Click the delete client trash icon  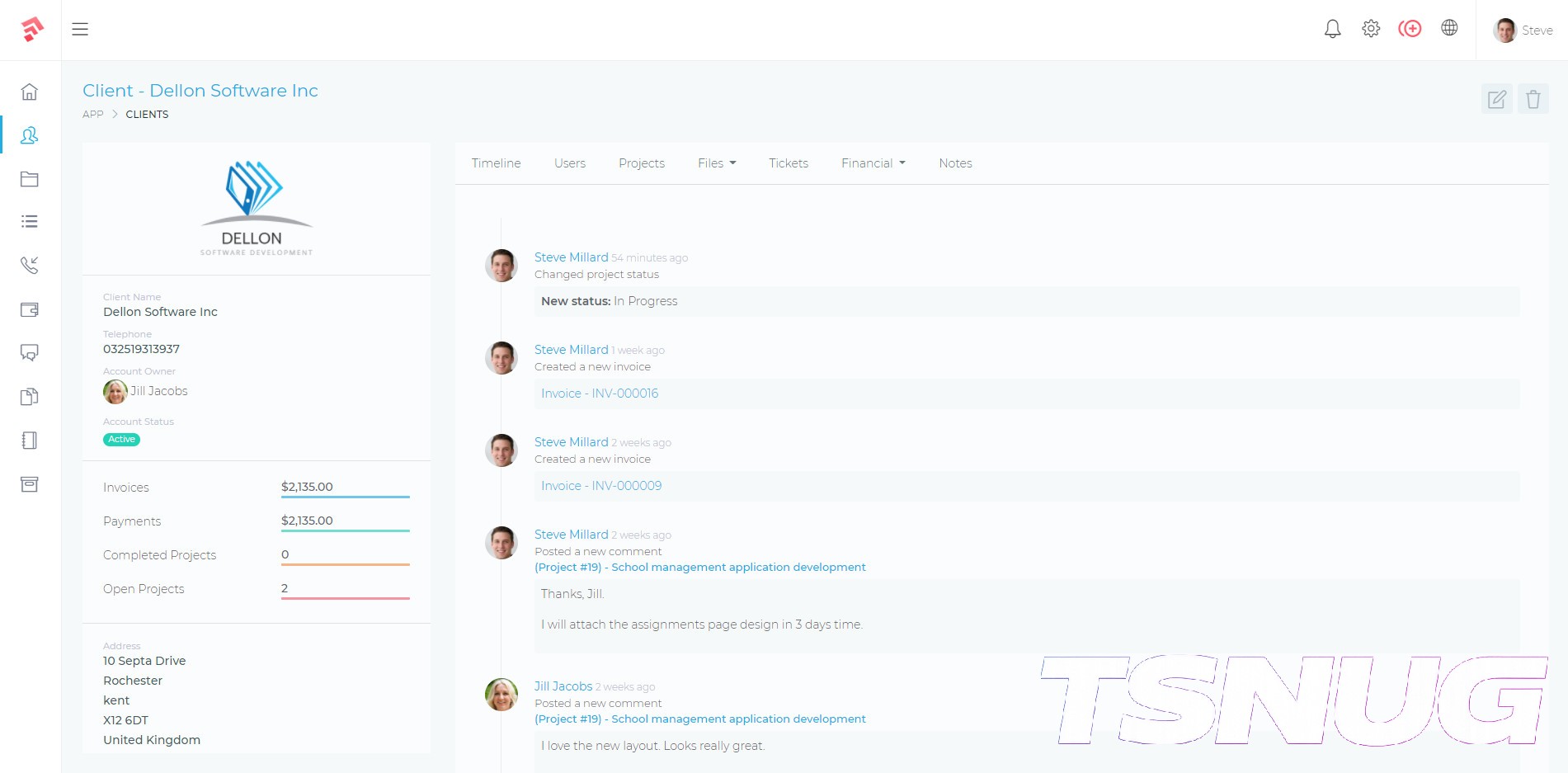point(1533,100)
